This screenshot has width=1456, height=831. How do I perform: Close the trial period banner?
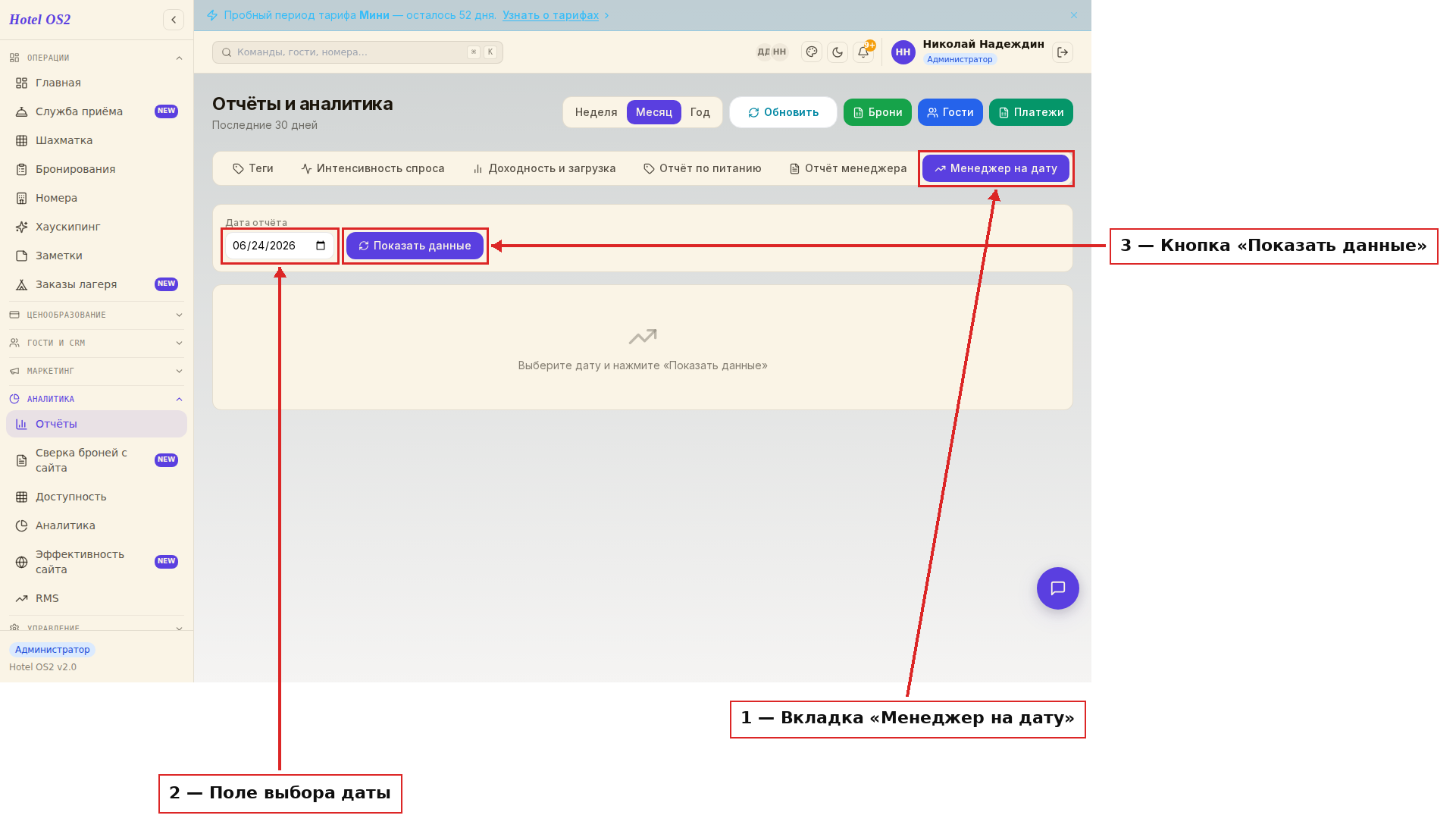pyautogui.click(x=1074, y=15)
